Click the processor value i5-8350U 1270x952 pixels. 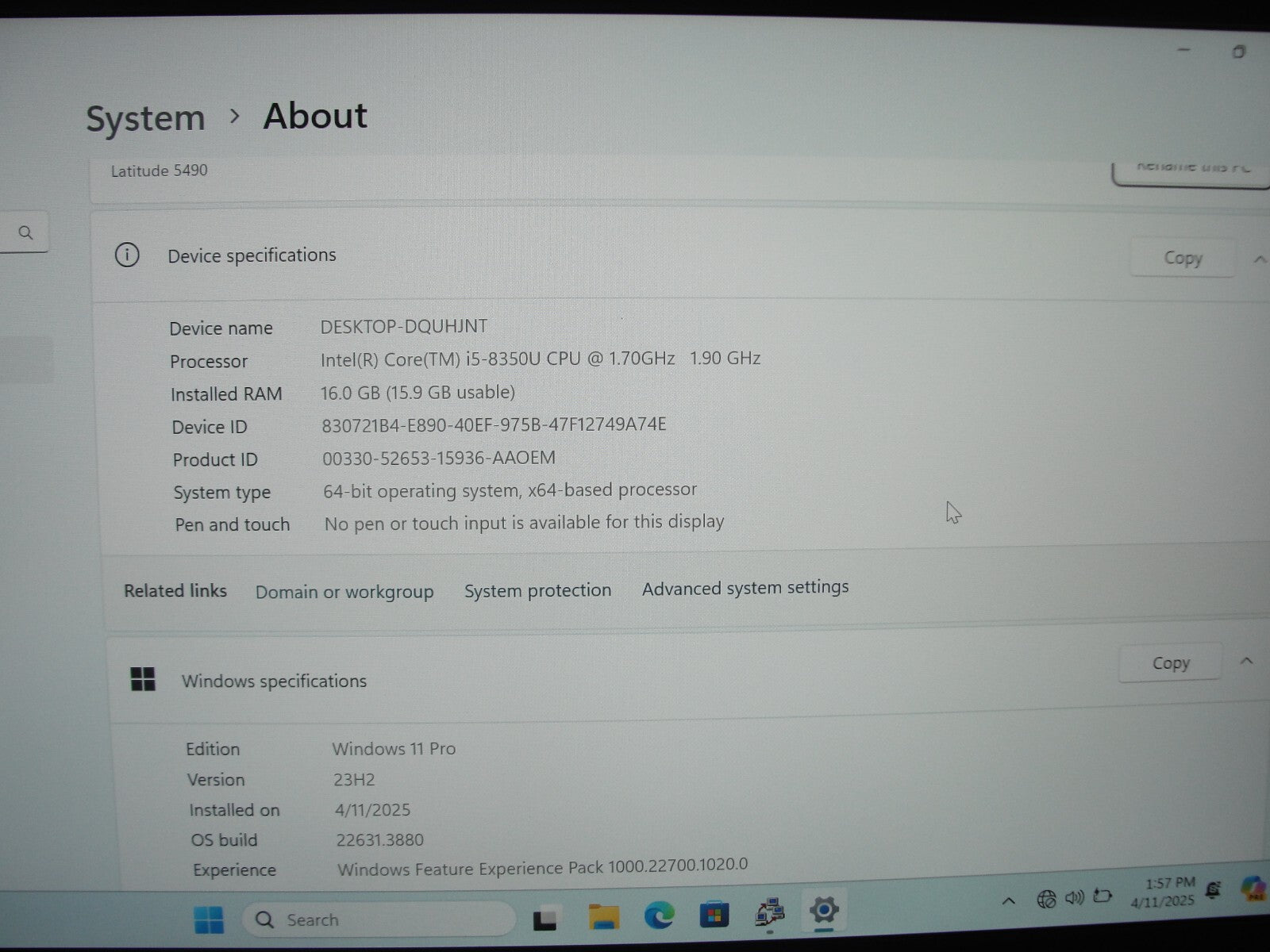541,359
